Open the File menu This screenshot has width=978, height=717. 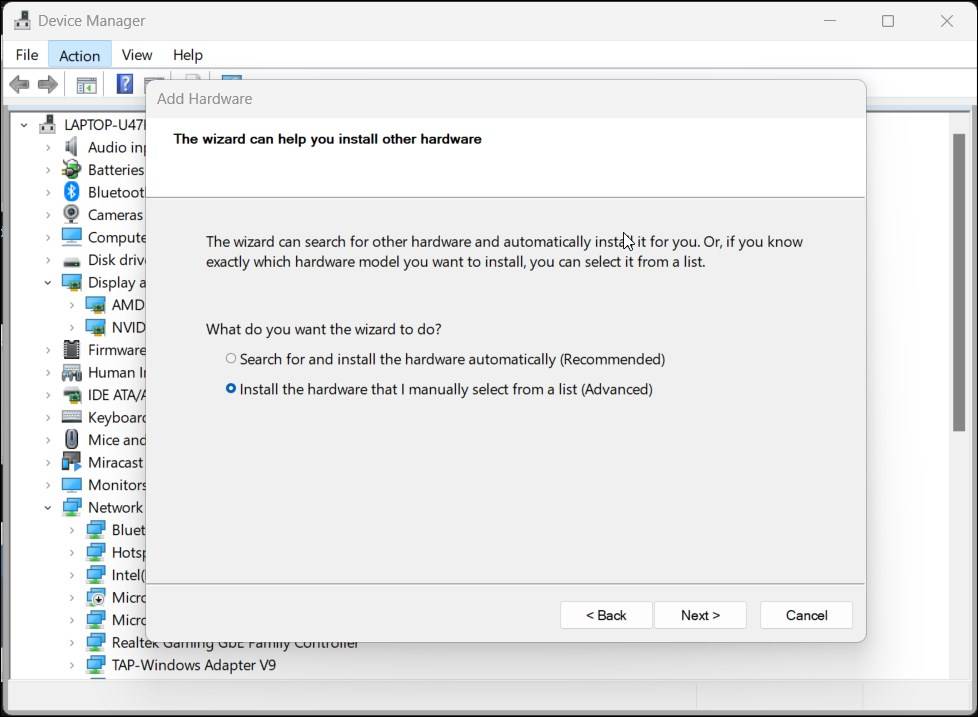[27, 55]
